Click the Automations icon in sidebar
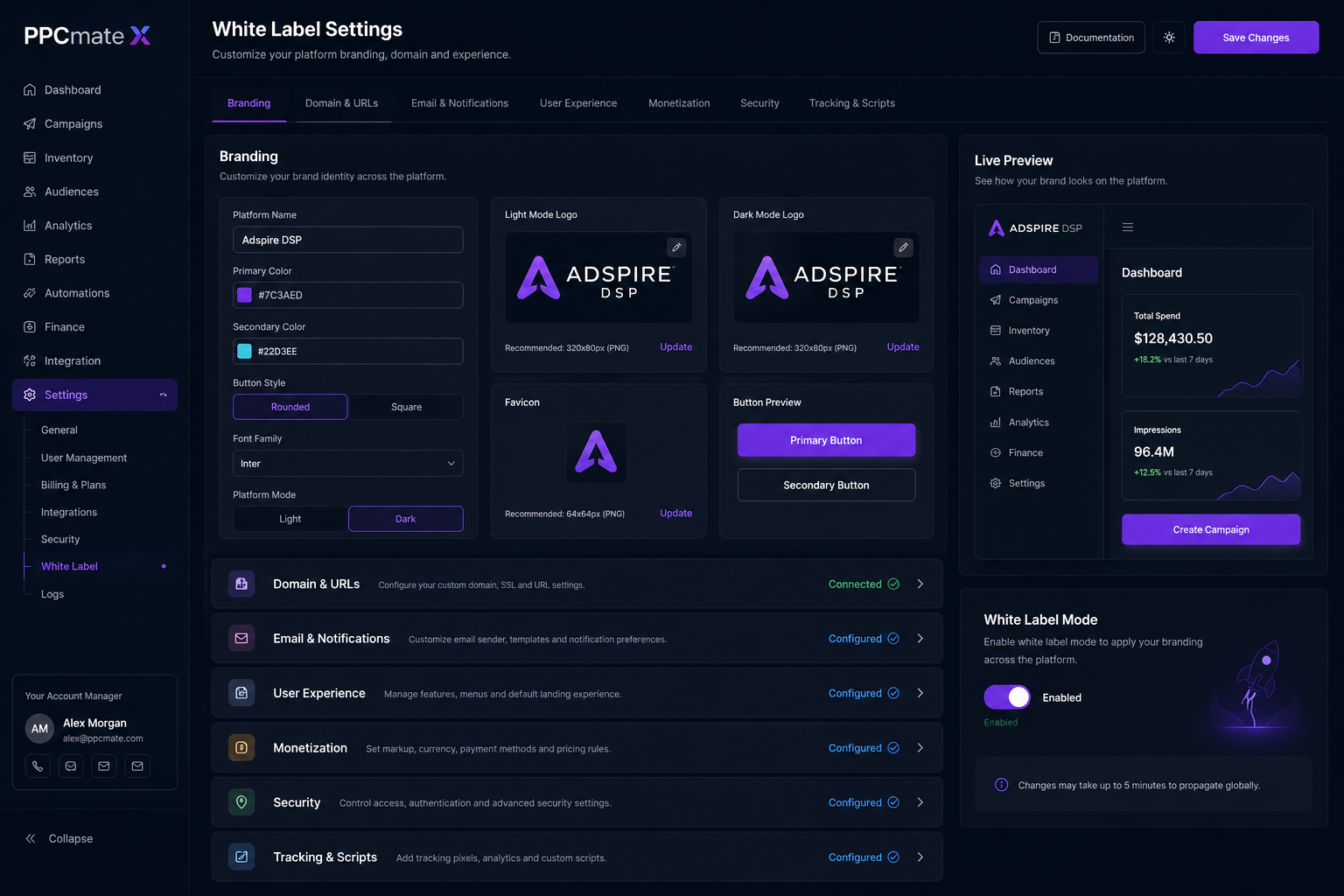 pos(30,293)
